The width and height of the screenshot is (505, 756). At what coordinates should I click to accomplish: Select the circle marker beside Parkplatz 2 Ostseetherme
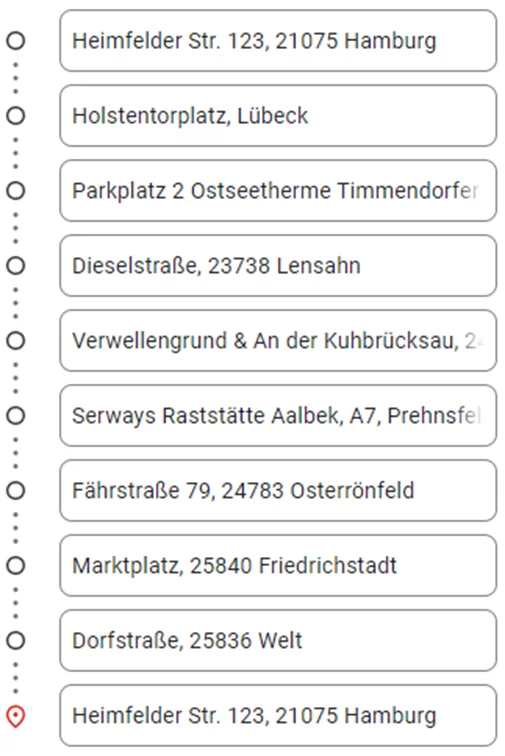[15, 190]
